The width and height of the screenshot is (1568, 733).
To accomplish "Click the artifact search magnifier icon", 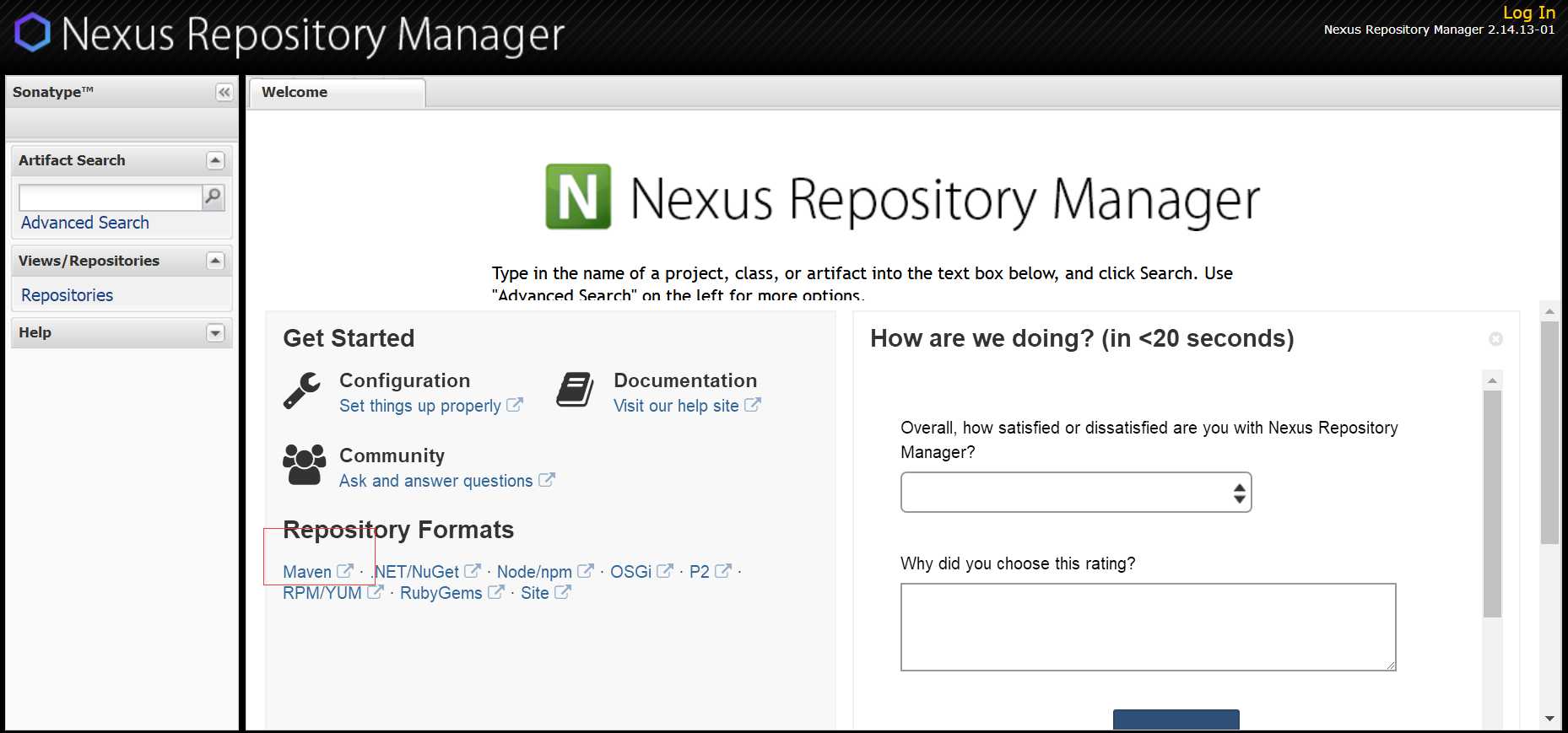I will click(214, 197).
